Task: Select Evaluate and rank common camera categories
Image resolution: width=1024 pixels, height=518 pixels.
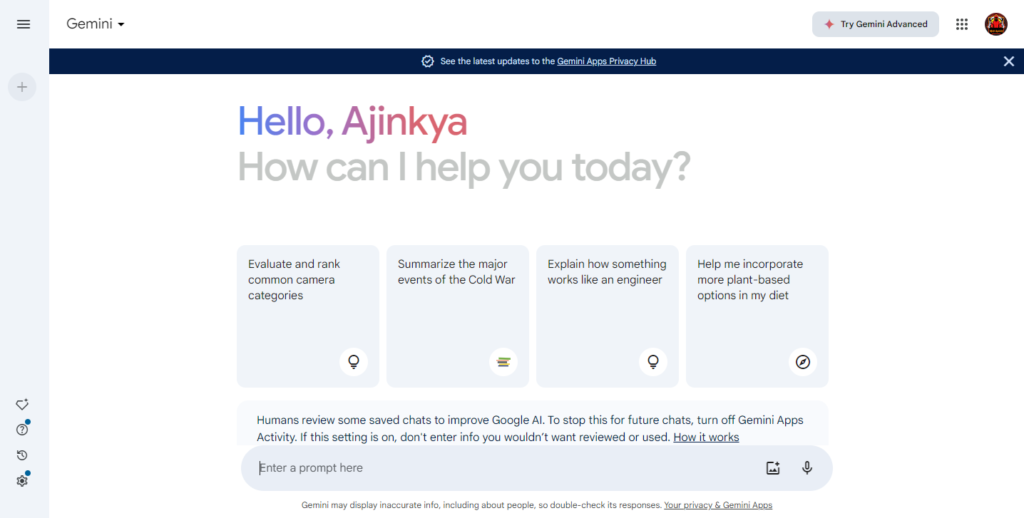Action: 308,316
